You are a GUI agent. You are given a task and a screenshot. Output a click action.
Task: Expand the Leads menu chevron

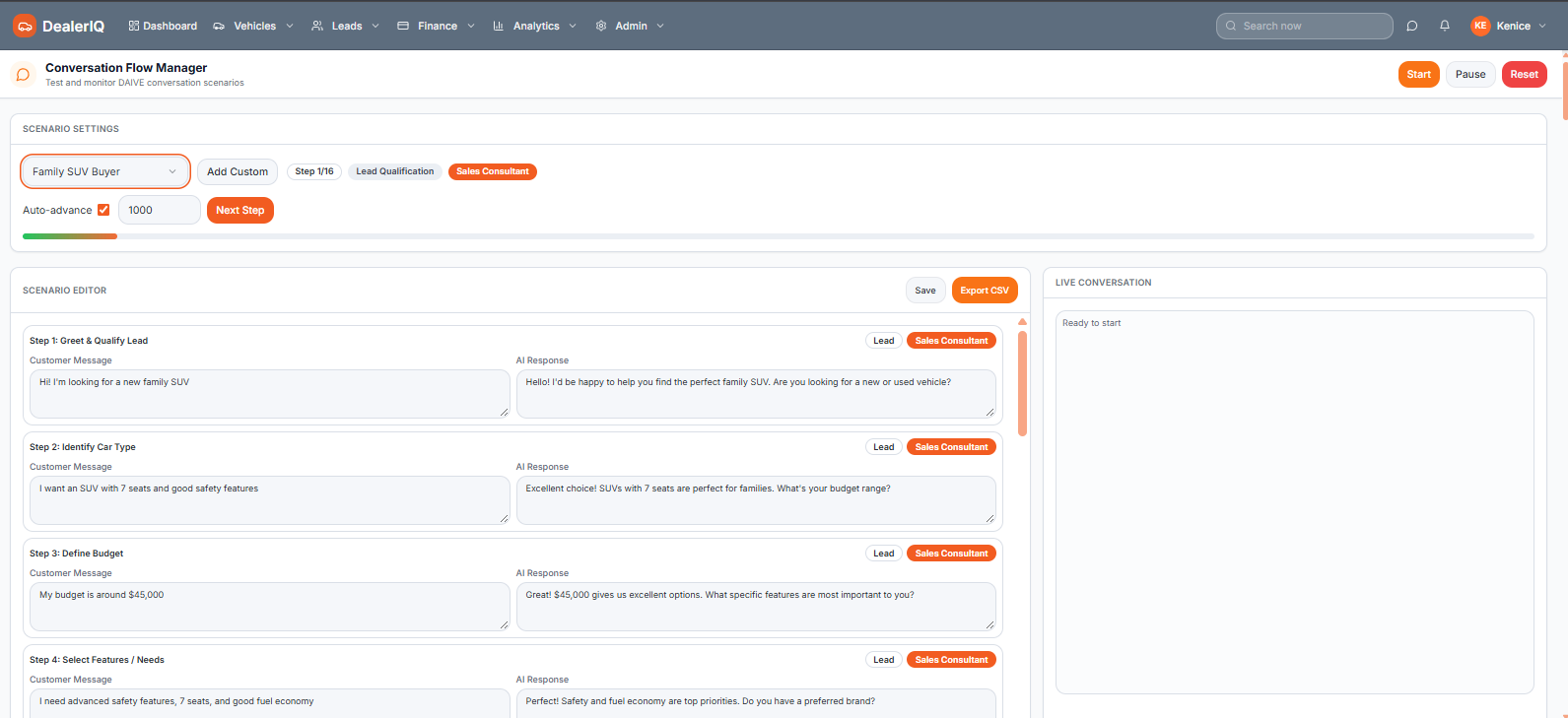(x=375, y=26)
